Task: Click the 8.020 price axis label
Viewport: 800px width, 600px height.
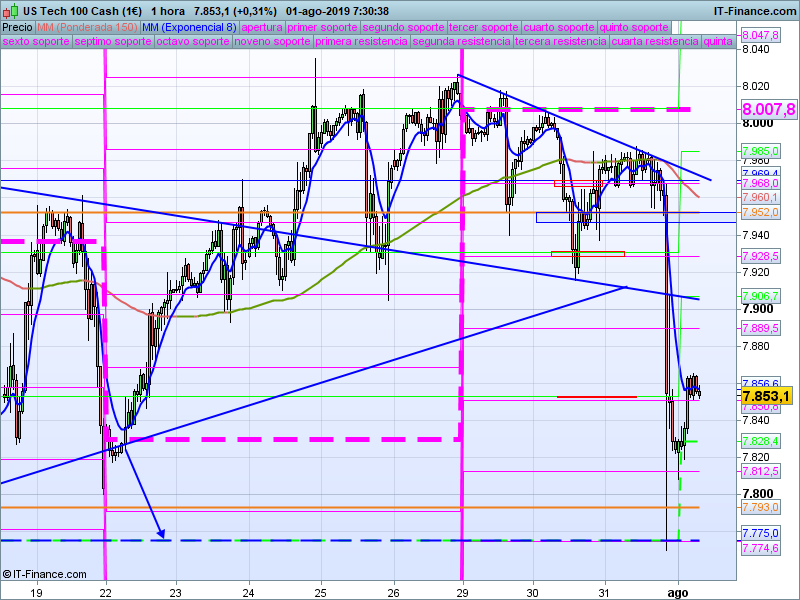Action: pyautogui.click(x=756, y=86)
